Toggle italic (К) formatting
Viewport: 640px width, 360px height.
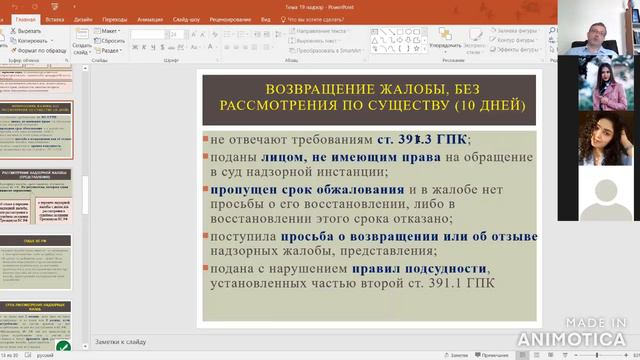click(144, 47)
